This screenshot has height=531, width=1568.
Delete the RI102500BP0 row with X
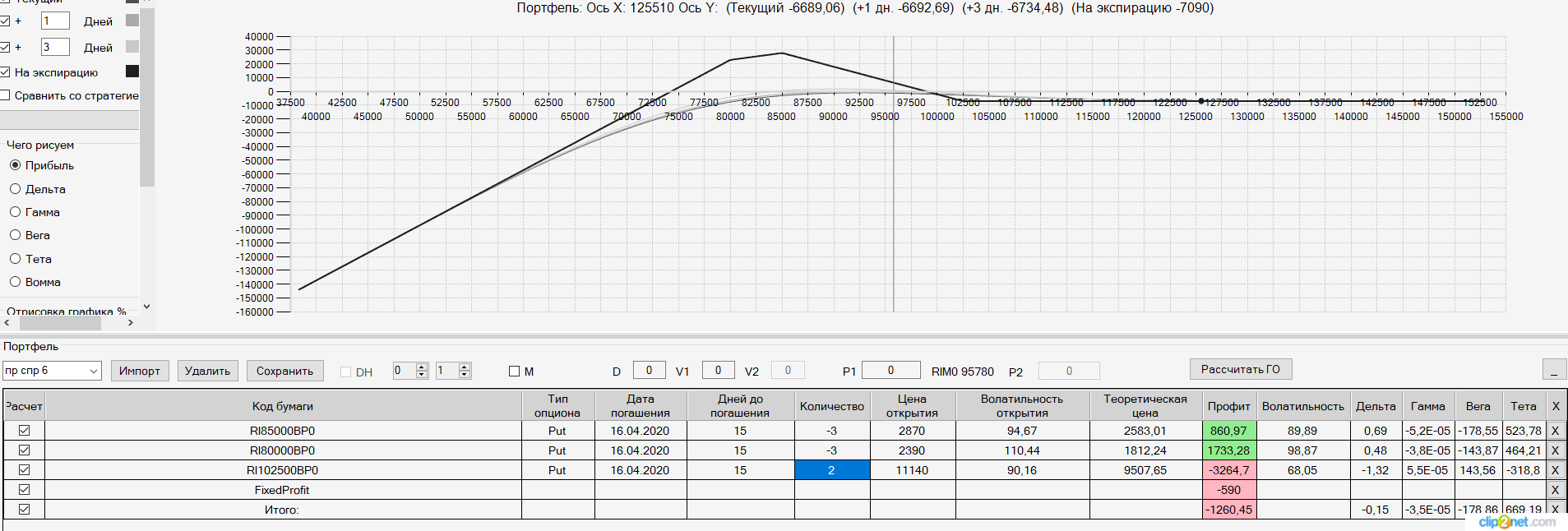(x=1555, y=470)
